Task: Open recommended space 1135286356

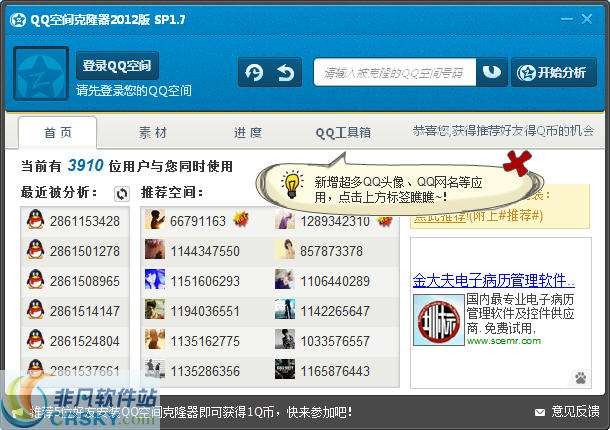Action: click(205, 371)
